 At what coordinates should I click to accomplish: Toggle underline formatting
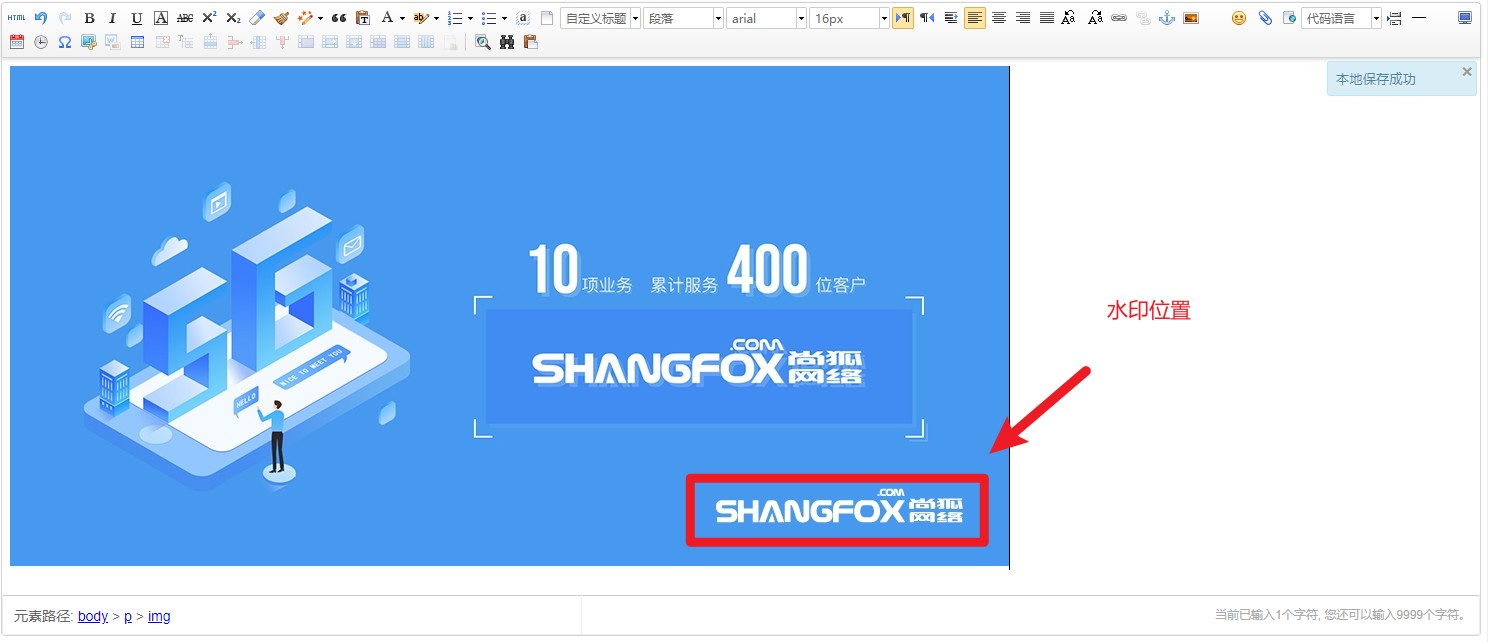137,18
